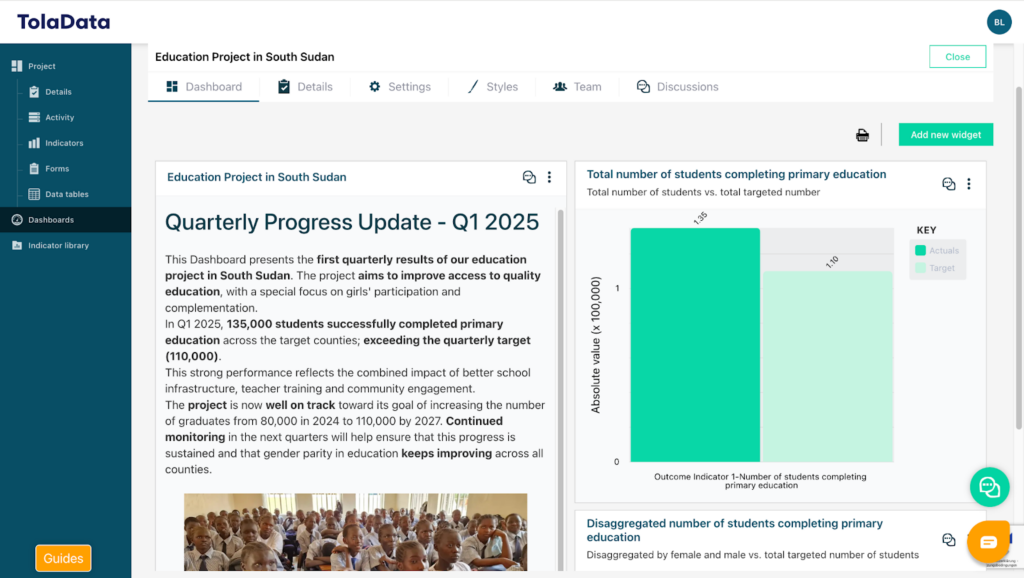Viewport: 1024px width, 578px height.
Task: Click the Close button
Action: click(957, 57)
